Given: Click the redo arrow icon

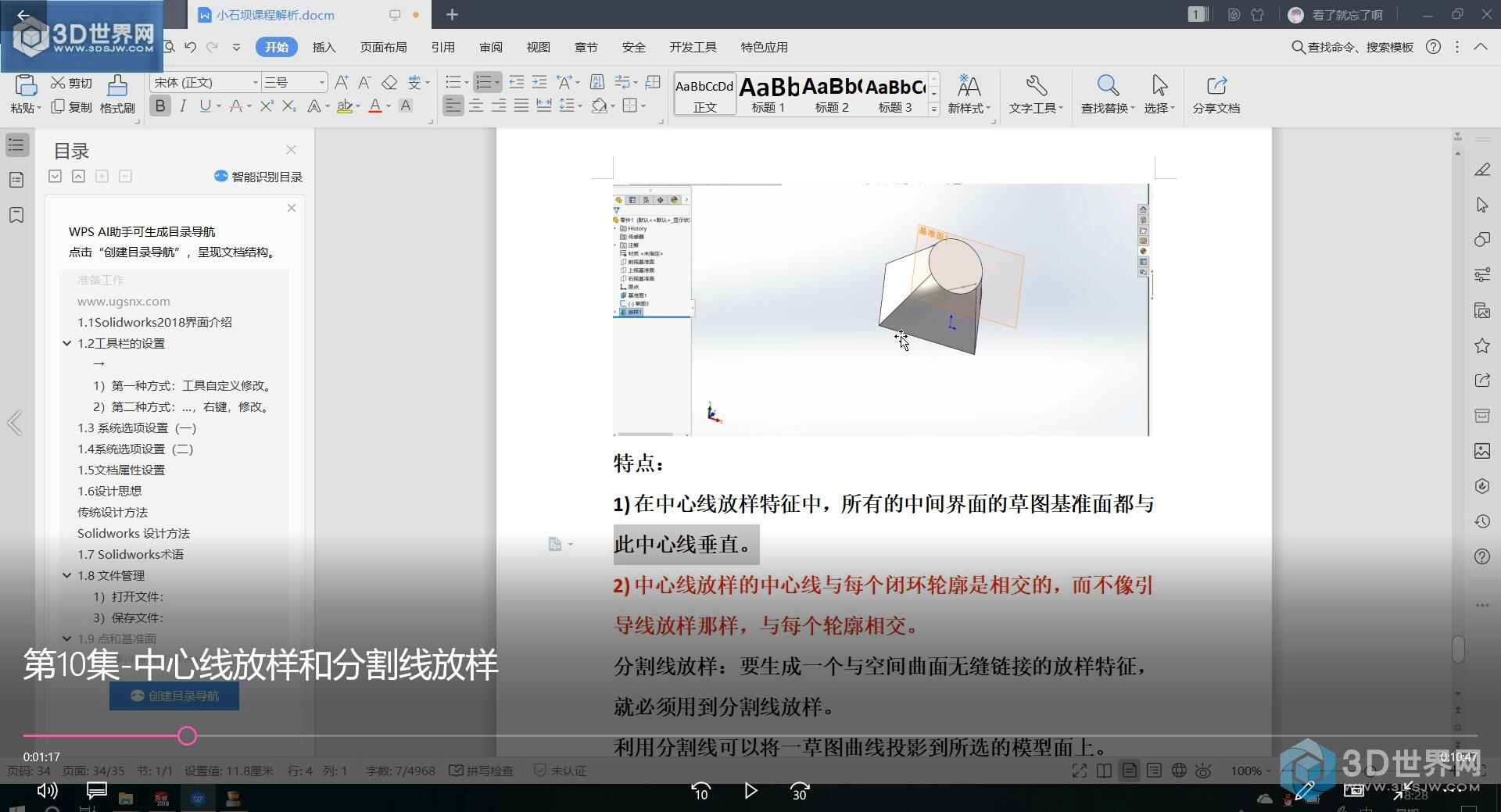Looking at the screenshot, I should tap(213, 47).
